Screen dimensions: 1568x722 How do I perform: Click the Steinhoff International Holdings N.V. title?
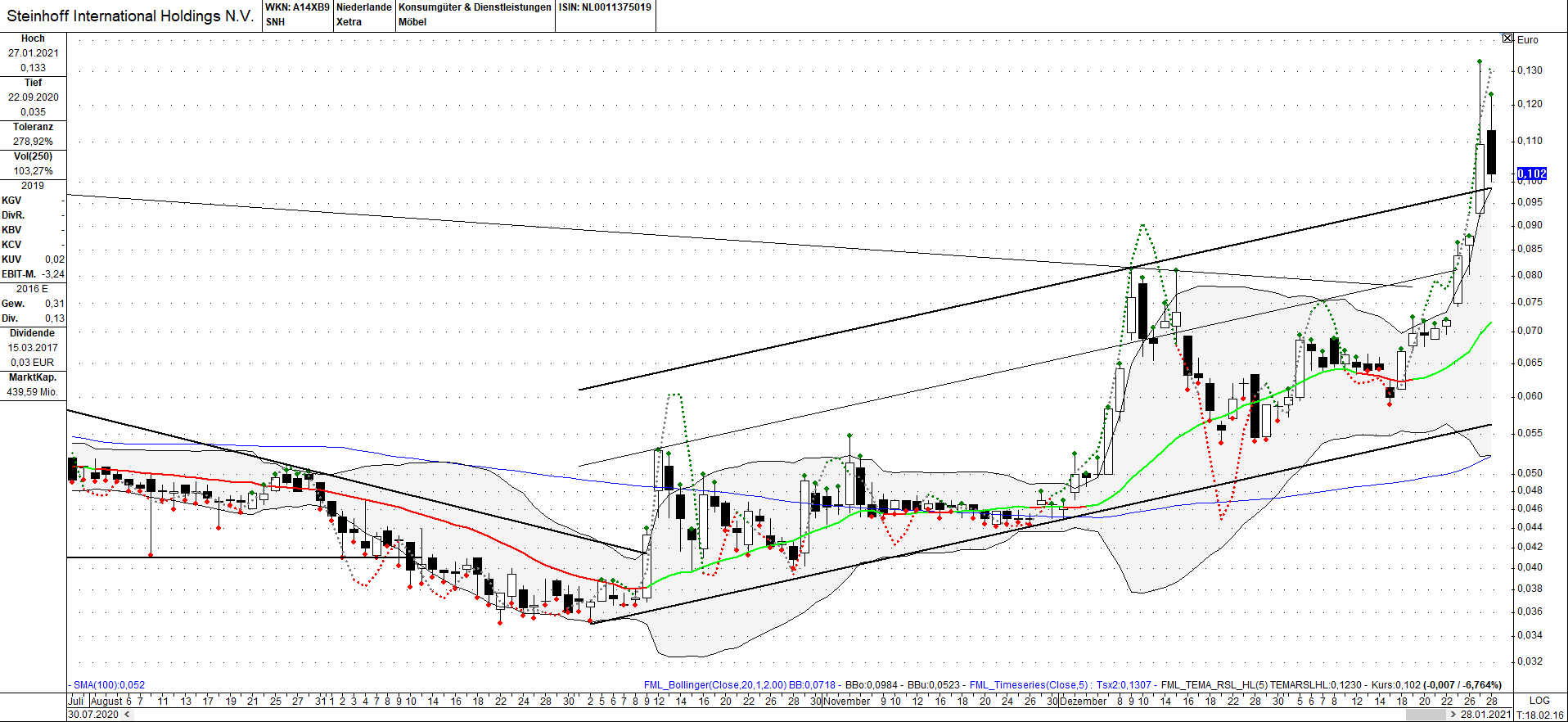click(x=130, y=16)
